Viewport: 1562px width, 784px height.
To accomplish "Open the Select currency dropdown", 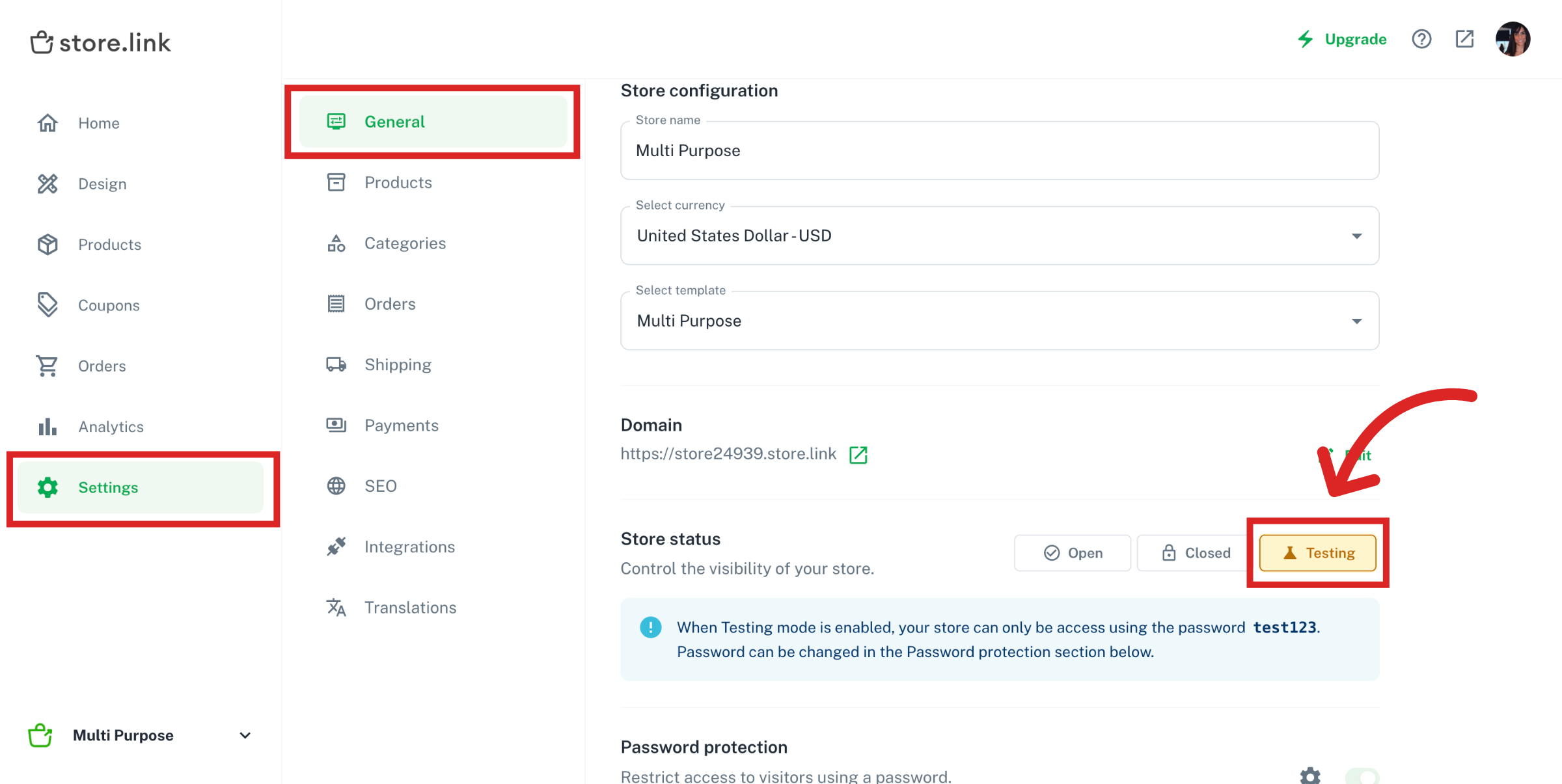I will tap(1356, 236).
